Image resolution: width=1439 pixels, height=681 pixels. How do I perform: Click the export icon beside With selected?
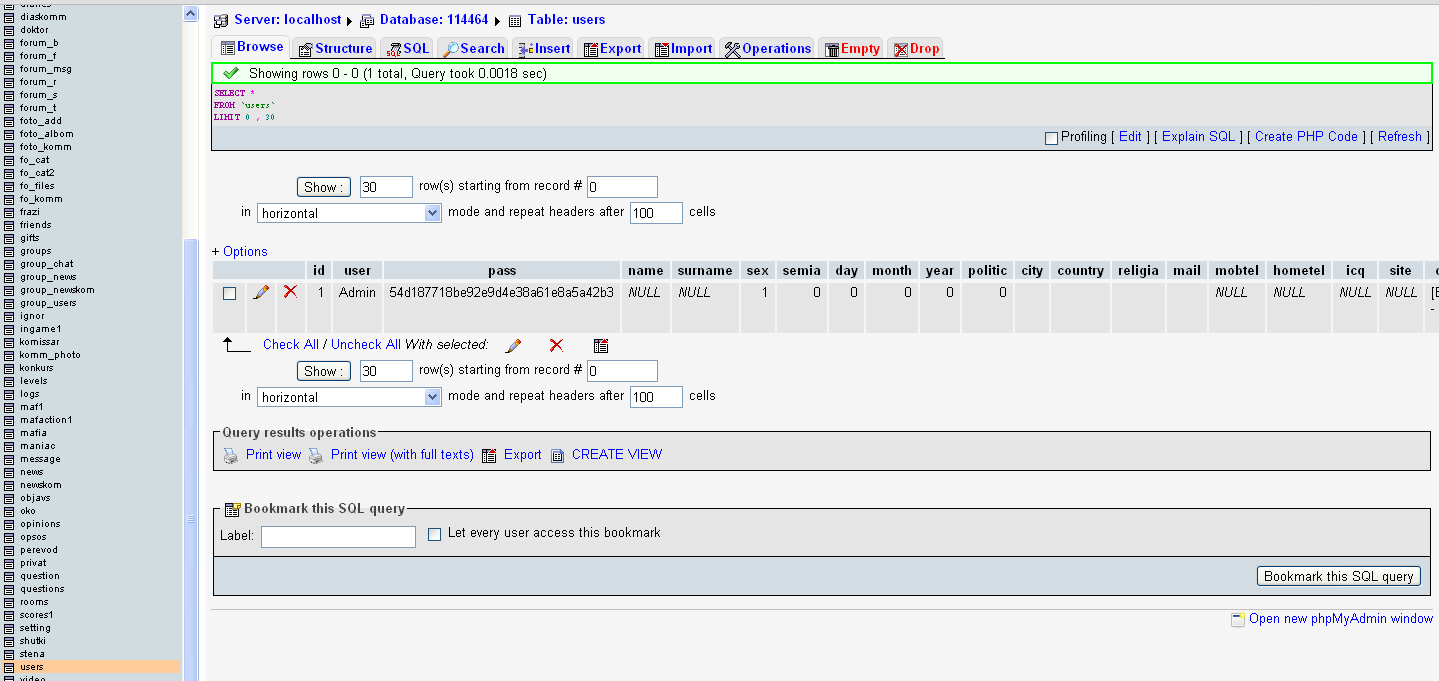(x=600, y=346)
